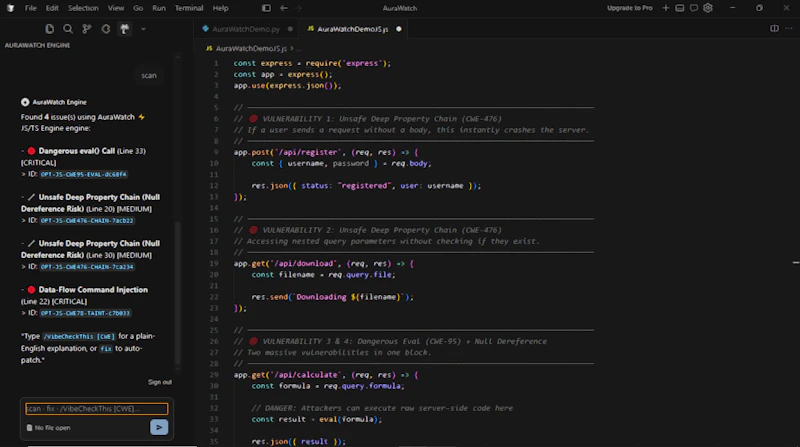The width and height of the screenshot is (800, 447).
Task: Open the Selection menu
Action: pyautogui.click(x=83, y=8)
